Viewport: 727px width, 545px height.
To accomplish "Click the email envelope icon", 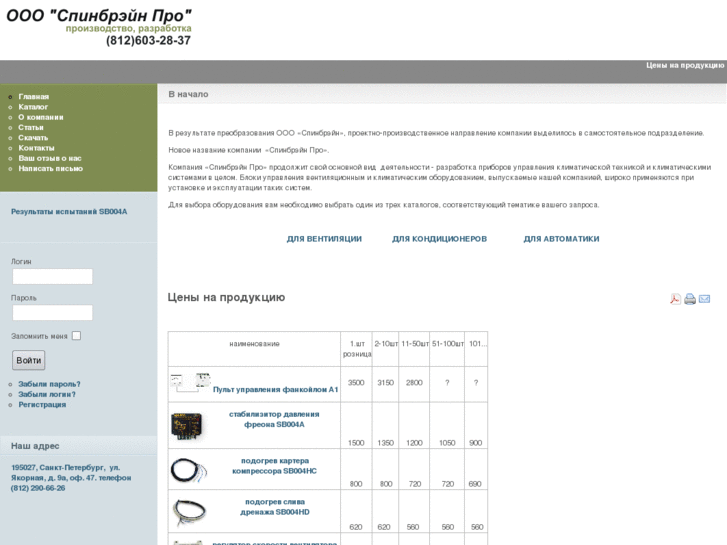I will coord(704,299).
